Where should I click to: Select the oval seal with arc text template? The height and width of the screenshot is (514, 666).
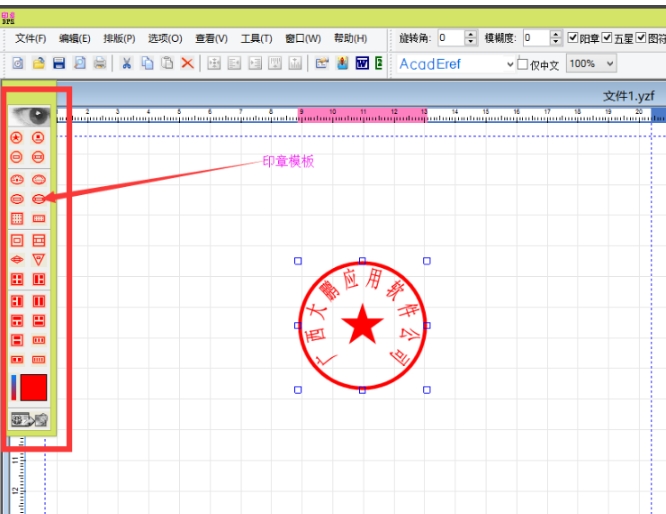pos(17,179)
